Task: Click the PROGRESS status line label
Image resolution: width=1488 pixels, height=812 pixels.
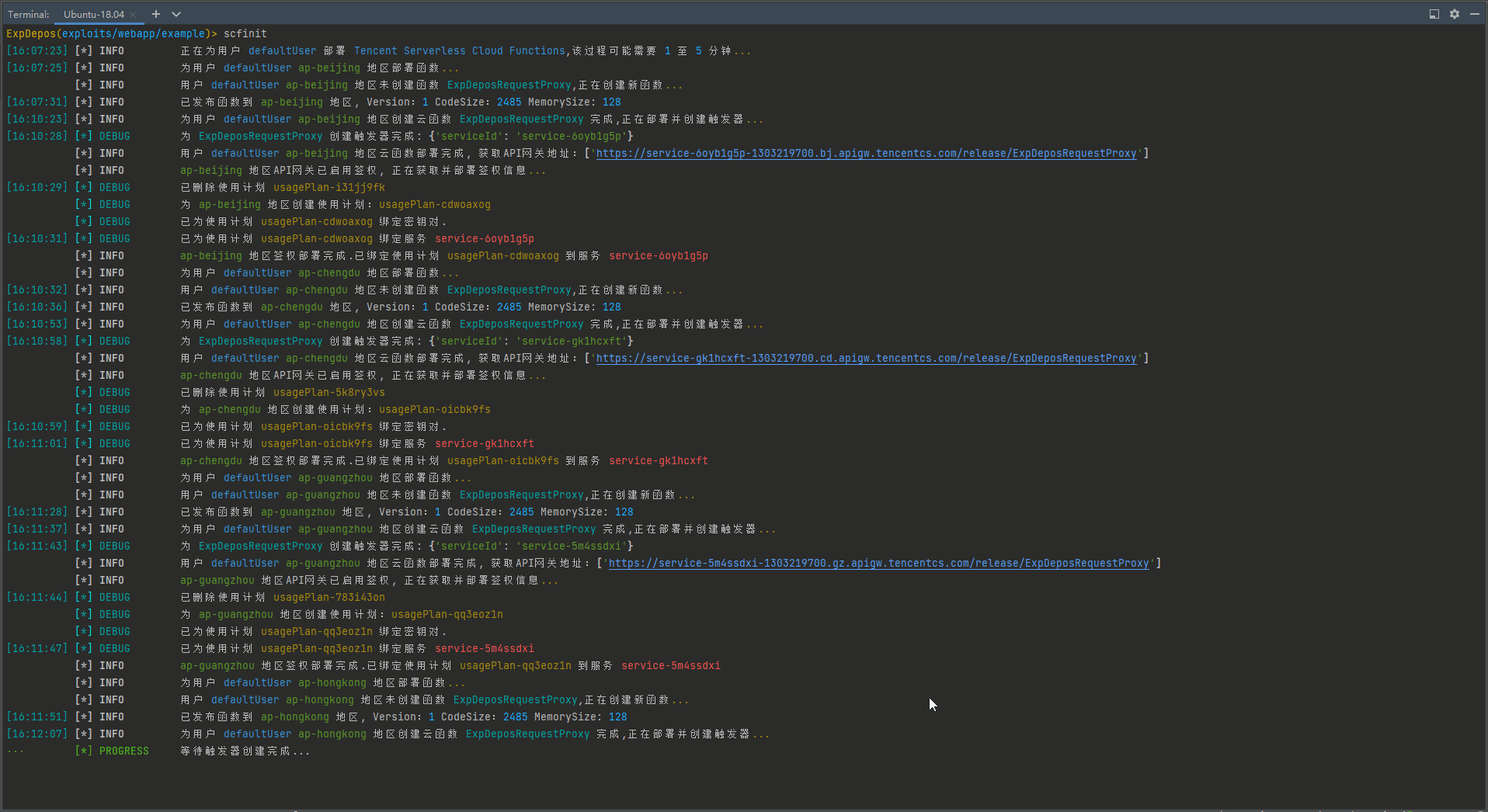Action: pos(124,751)
